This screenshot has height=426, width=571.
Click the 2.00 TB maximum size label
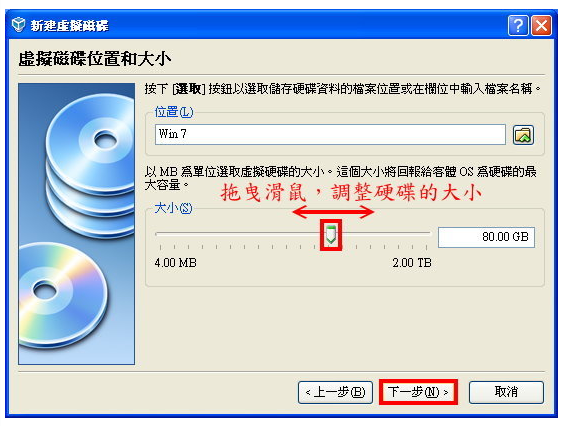[x=411, y=263]
